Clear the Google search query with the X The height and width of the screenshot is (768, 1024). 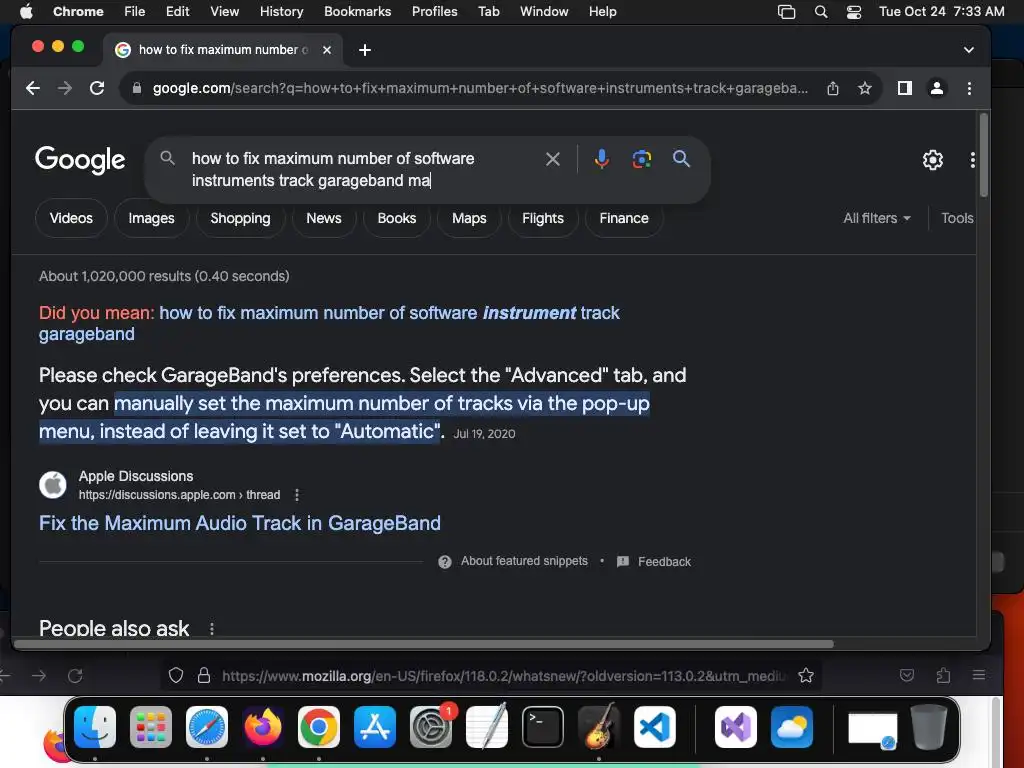click(552, 159)
